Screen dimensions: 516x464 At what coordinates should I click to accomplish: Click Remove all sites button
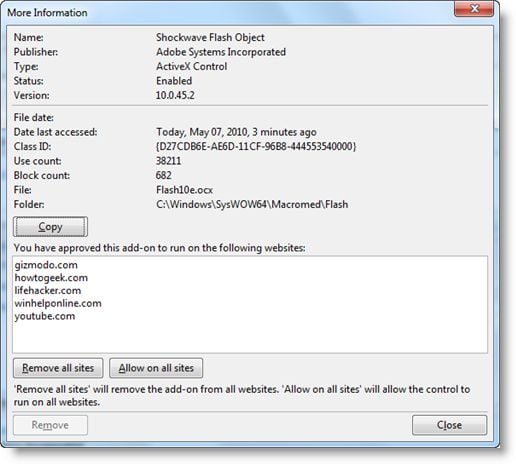[x=58, y=368]
